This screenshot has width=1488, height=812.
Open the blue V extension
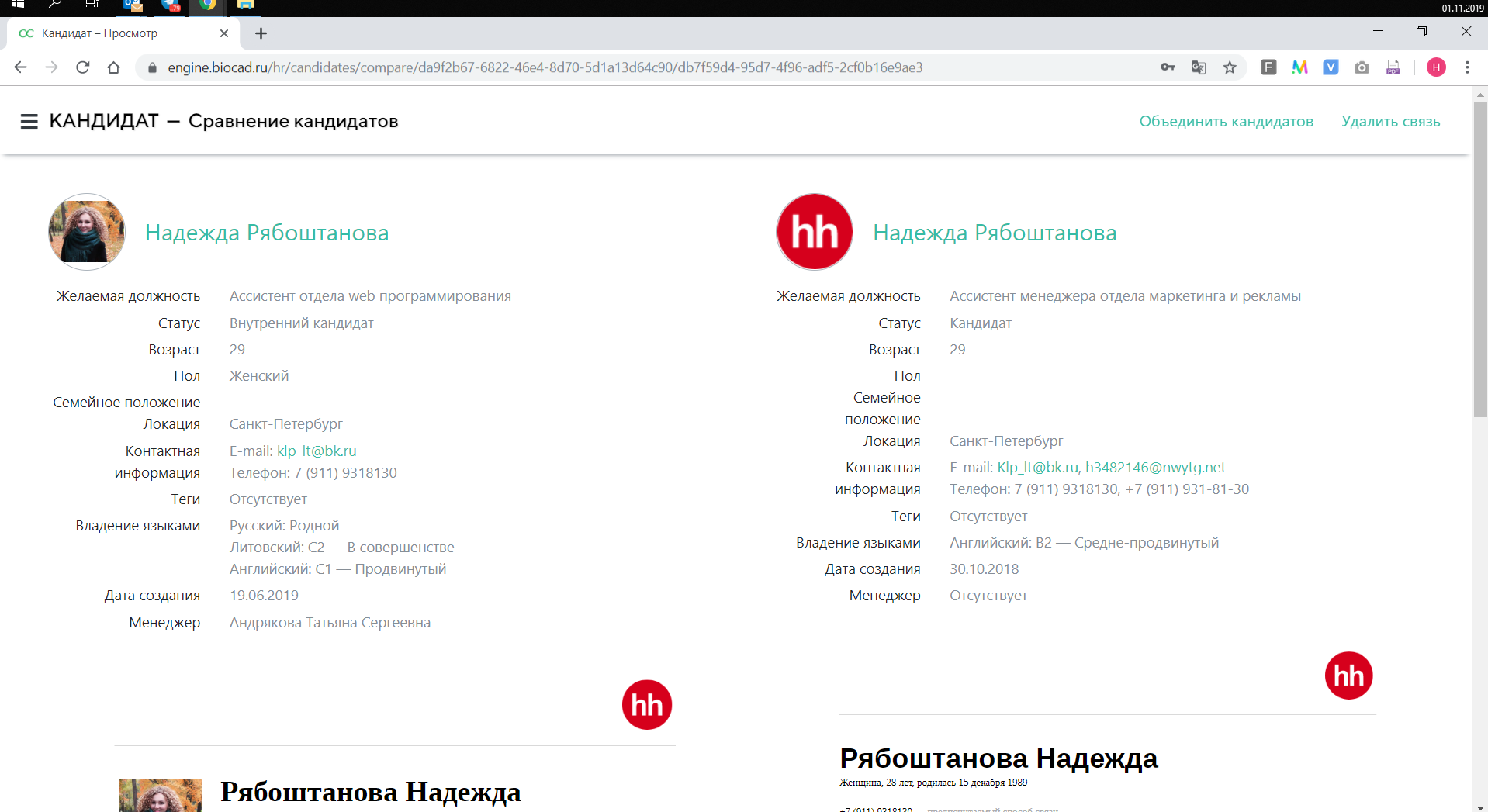pyautogui.click(x=1331, y=67)
